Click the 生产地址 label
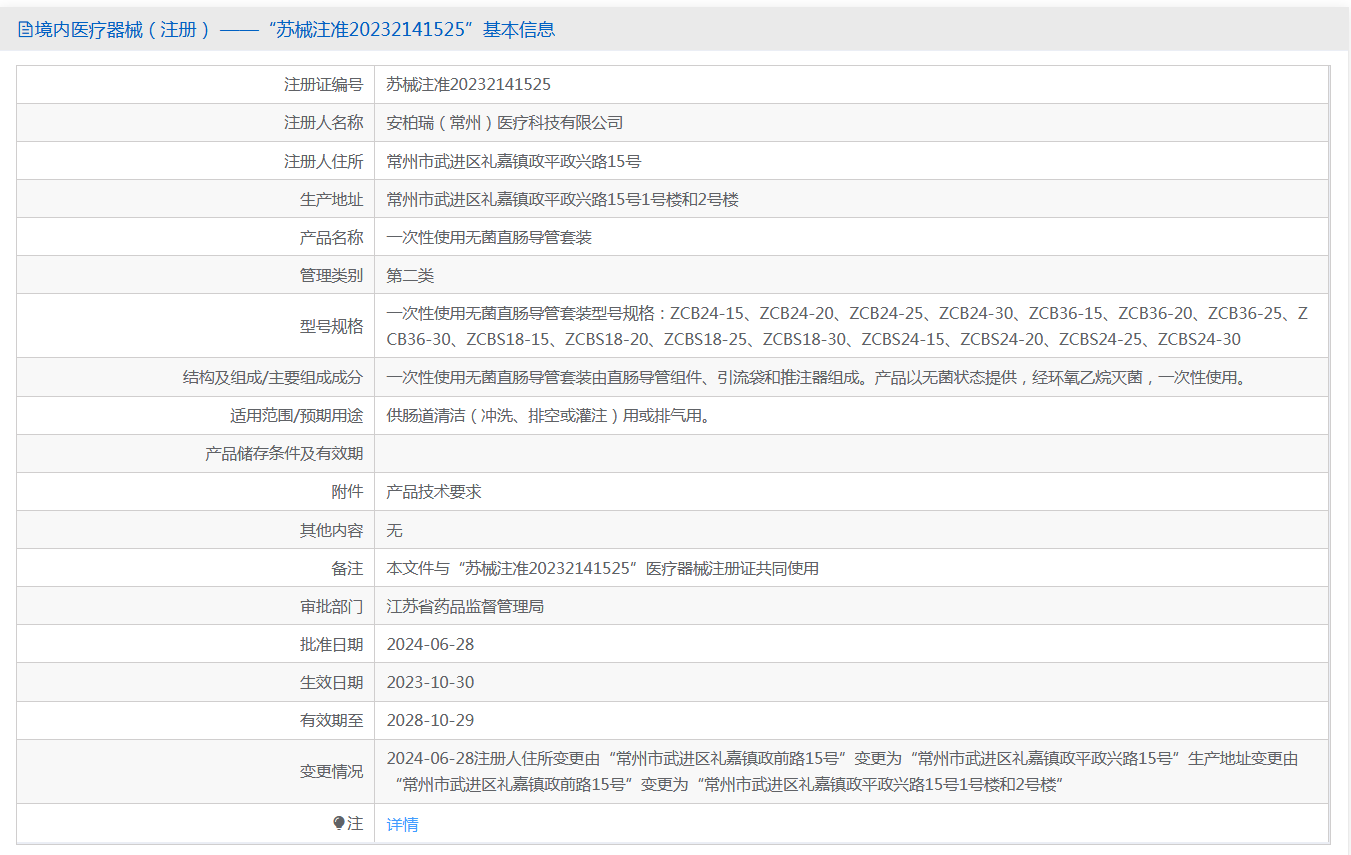The width and height of the screenshot is (1351, 855). click(x=331, y=199)
